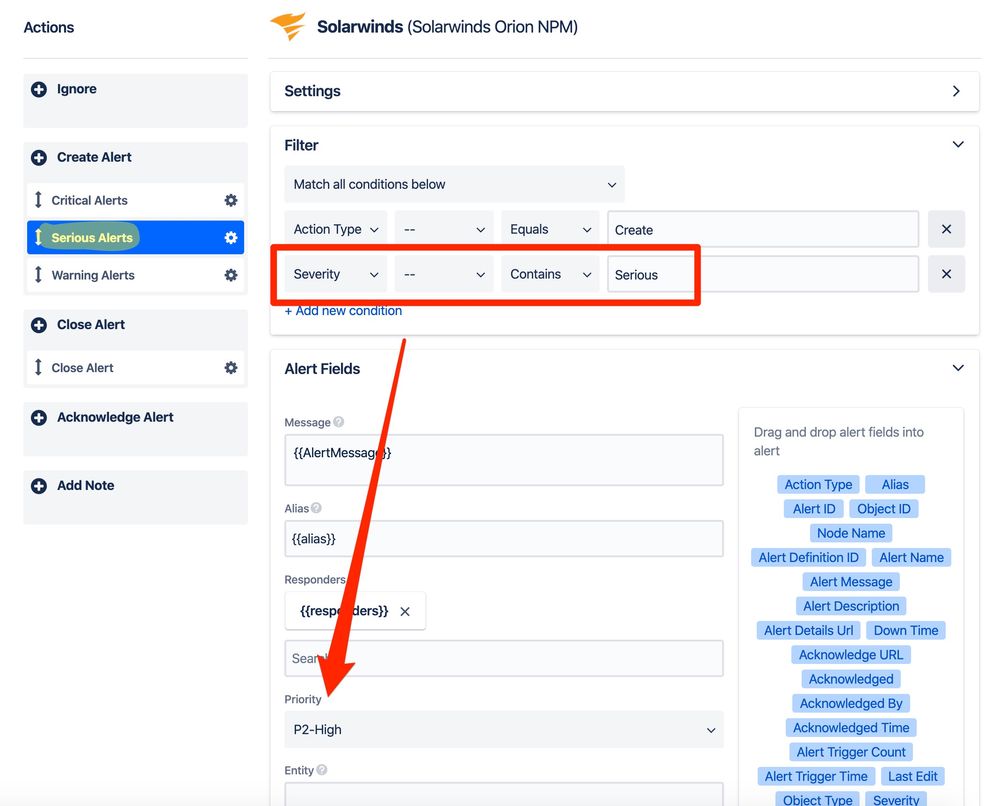Click the Solarwinds logo icon
Viewport: 999px width, 806px height.
click(289, 26)
